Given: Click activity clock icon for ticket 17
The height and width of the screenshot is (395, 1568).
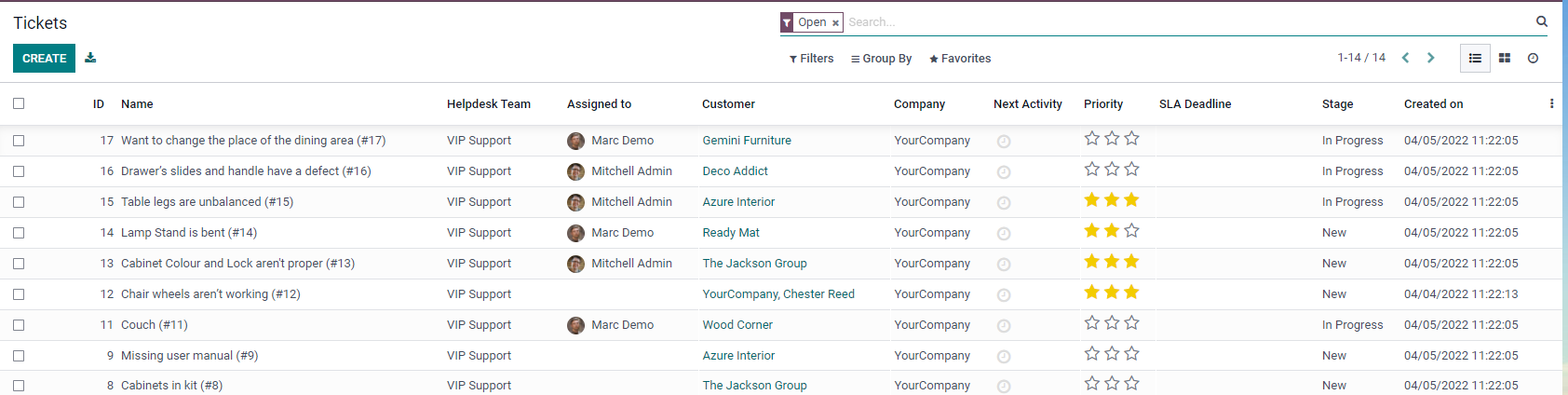Looking at the screenshot, I should [1004, 142].
